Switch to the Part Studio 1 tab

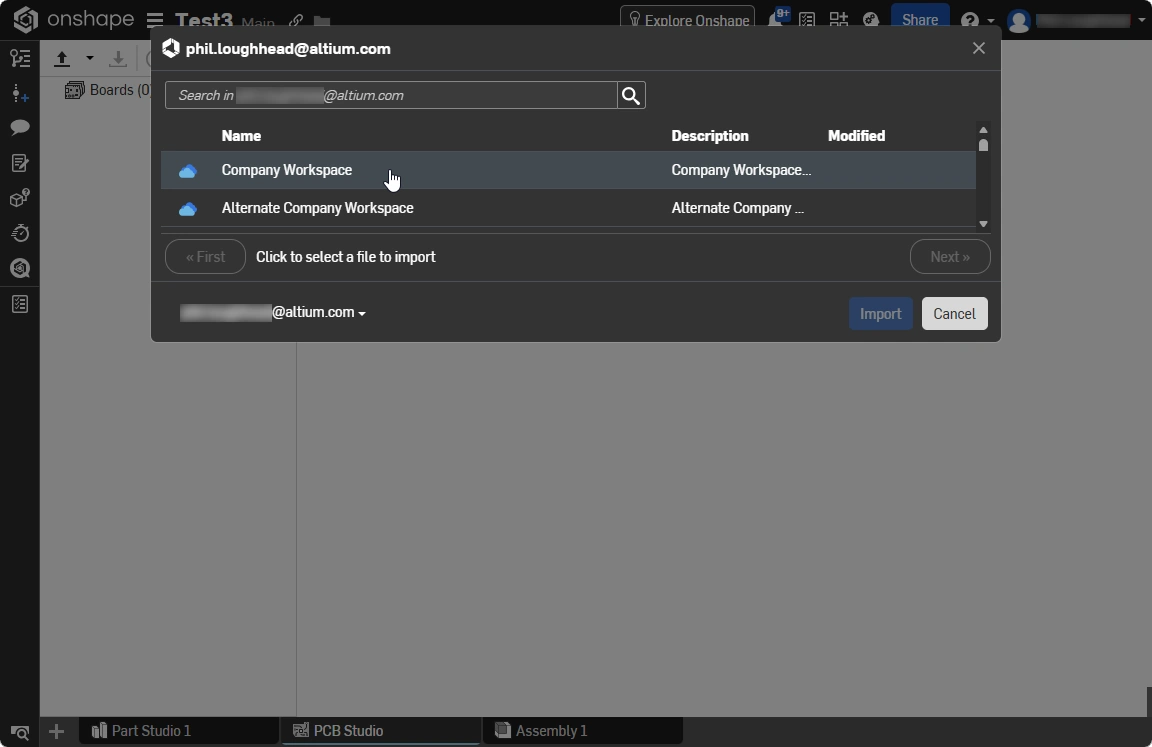click(179, 731)
